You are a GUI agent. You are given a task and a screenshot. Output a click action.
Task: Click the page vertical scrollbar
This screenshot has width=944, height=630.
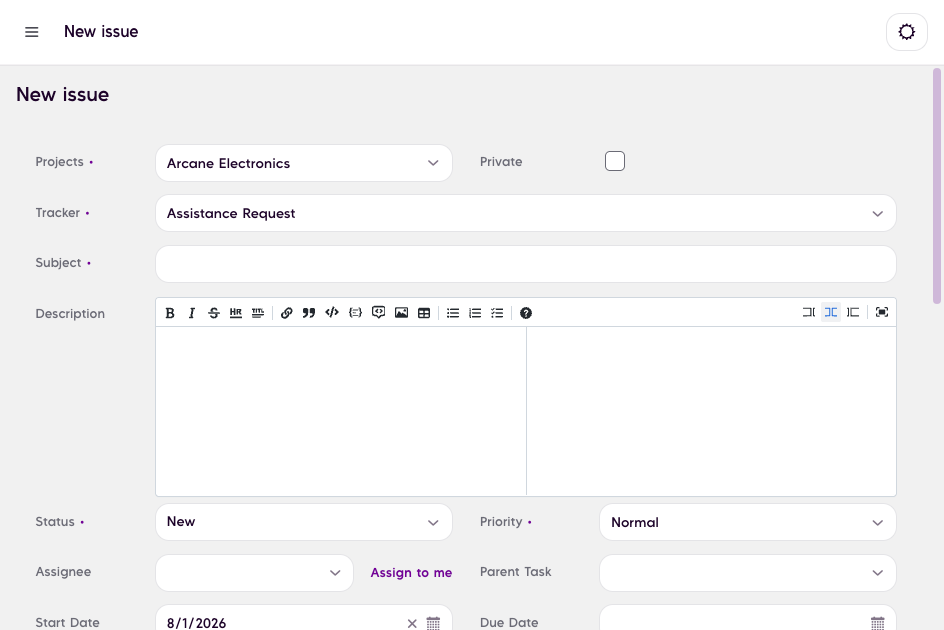click(x=937, y=186)
